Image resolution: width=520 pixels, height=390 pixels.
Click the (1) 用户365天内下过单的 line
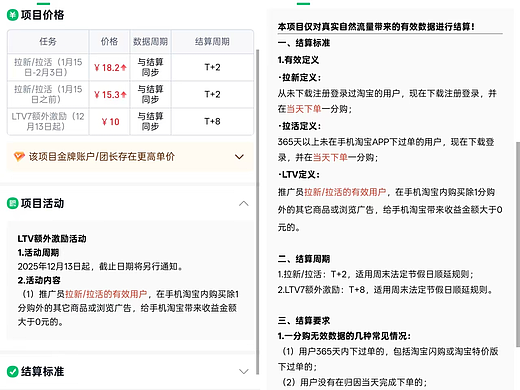point(388,359)
